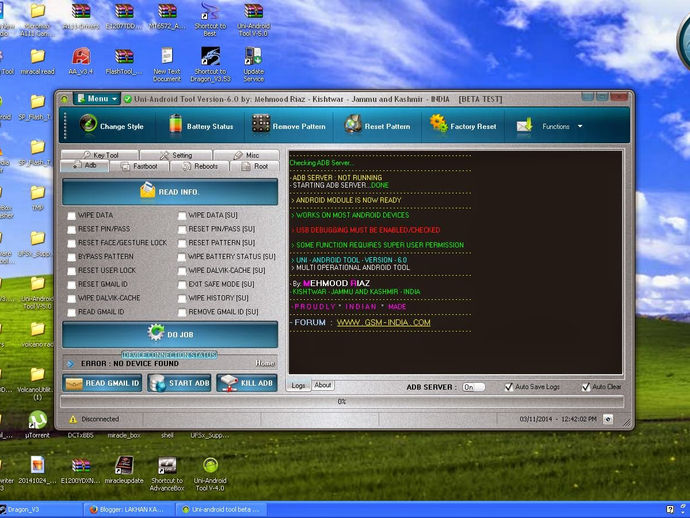The height and width of the screenshot is (518, 690).
Task: Select Uni-android tool beta taskbar item
Action: point(222,510)
